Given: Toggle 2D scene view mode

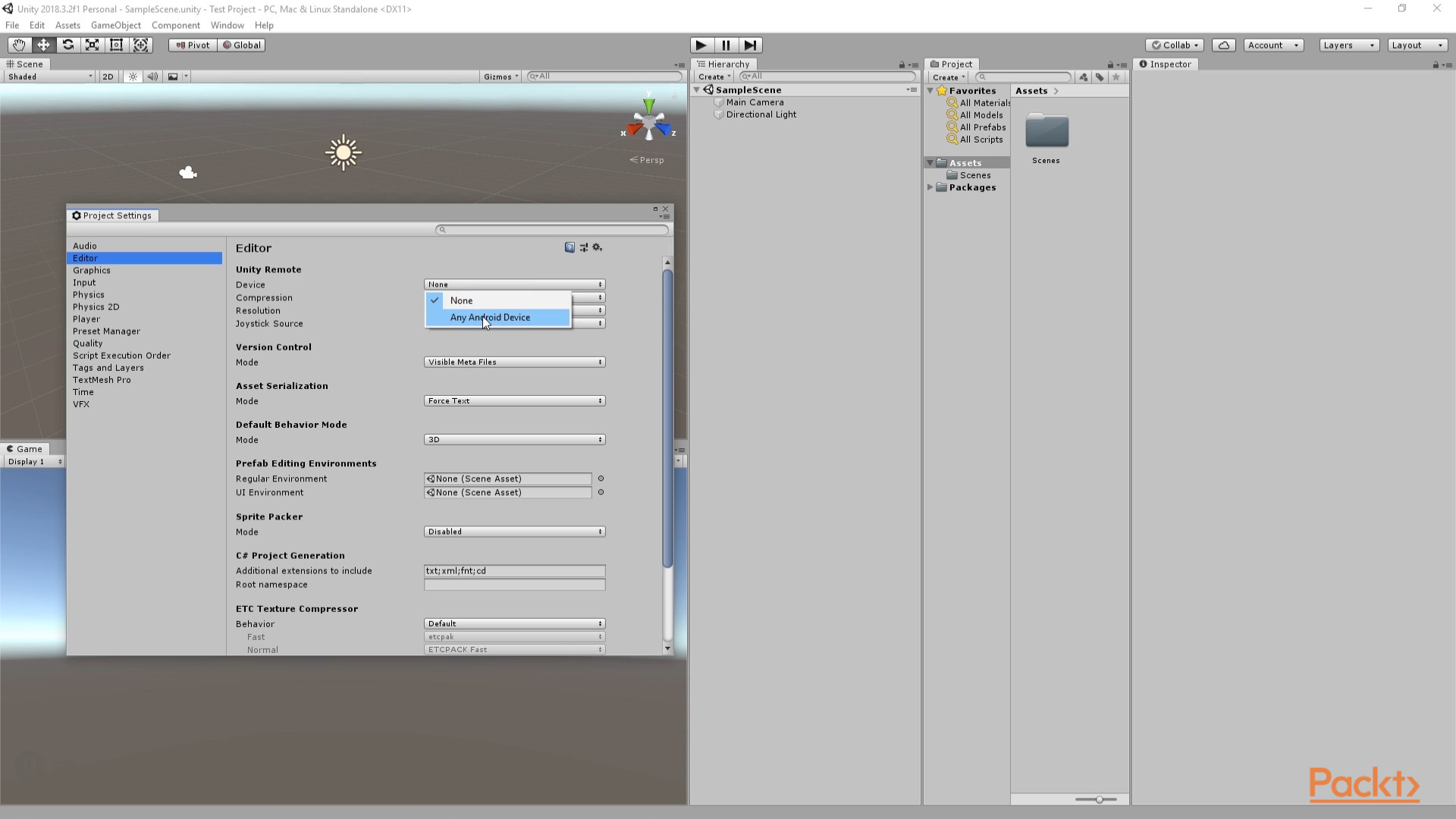Looking at the screenshot, I should (x=108, y=77).
